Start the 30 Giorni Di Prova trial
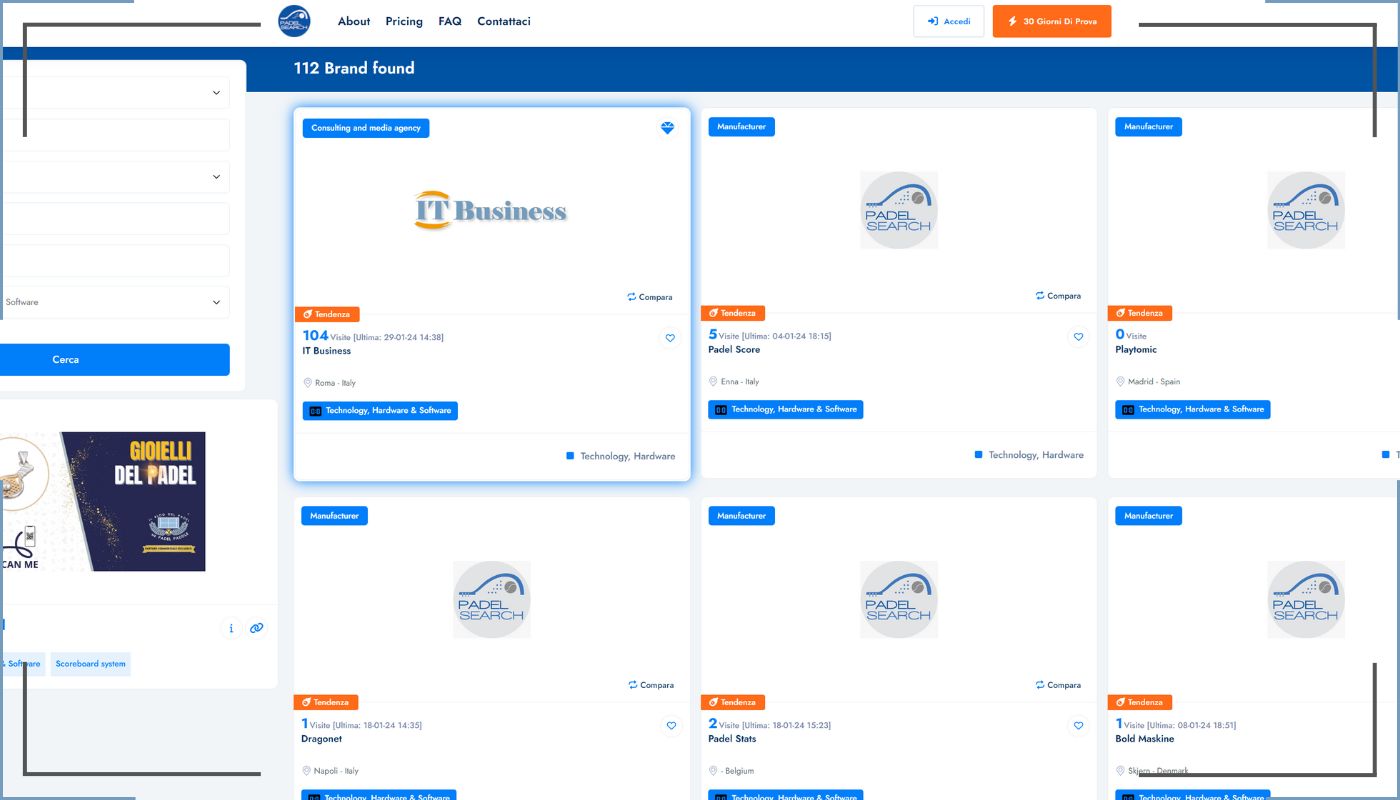Image resolution: width=1400 pixels, height=800 pixels. click(1052, 21)
